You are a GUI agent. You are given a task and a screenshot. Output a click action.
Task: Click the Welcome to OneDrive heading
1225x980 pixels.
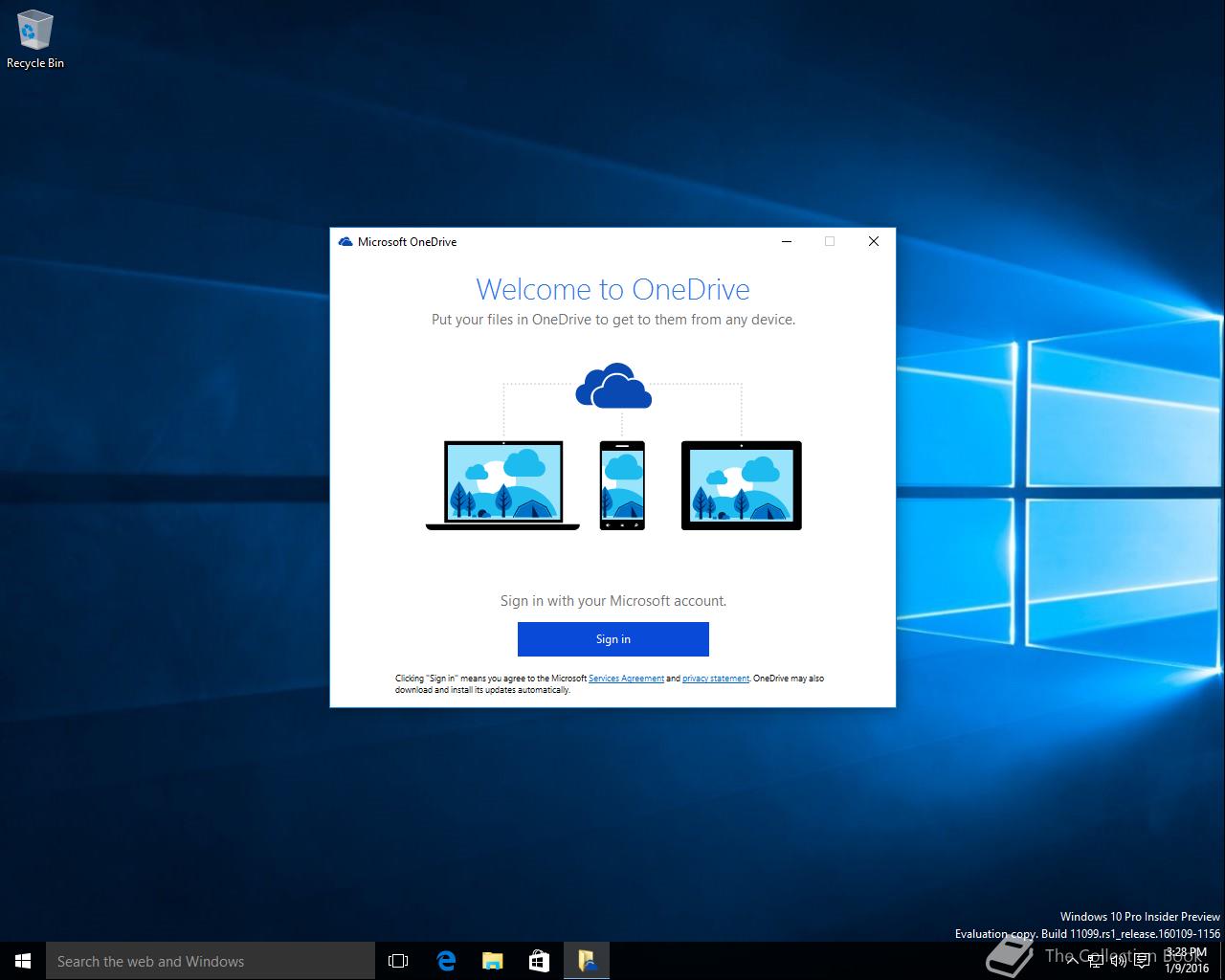tap(612, 289)
